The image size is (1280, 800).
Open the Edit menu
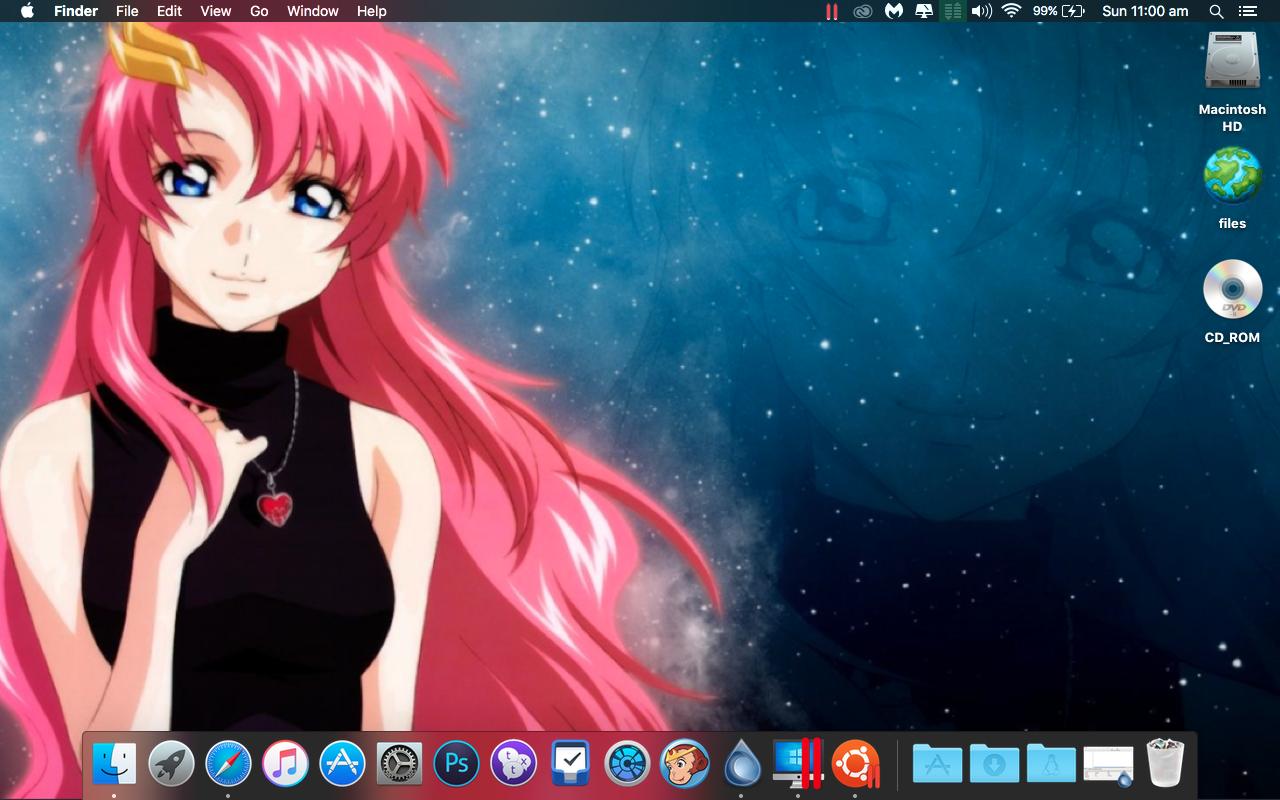pos(169,11)
